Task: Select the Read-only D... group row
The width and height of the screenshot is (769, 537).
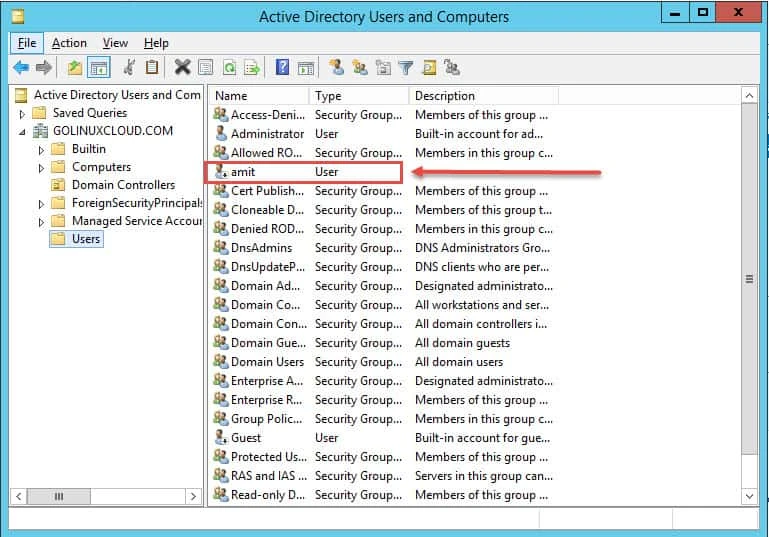Action: tap(384, 495)
